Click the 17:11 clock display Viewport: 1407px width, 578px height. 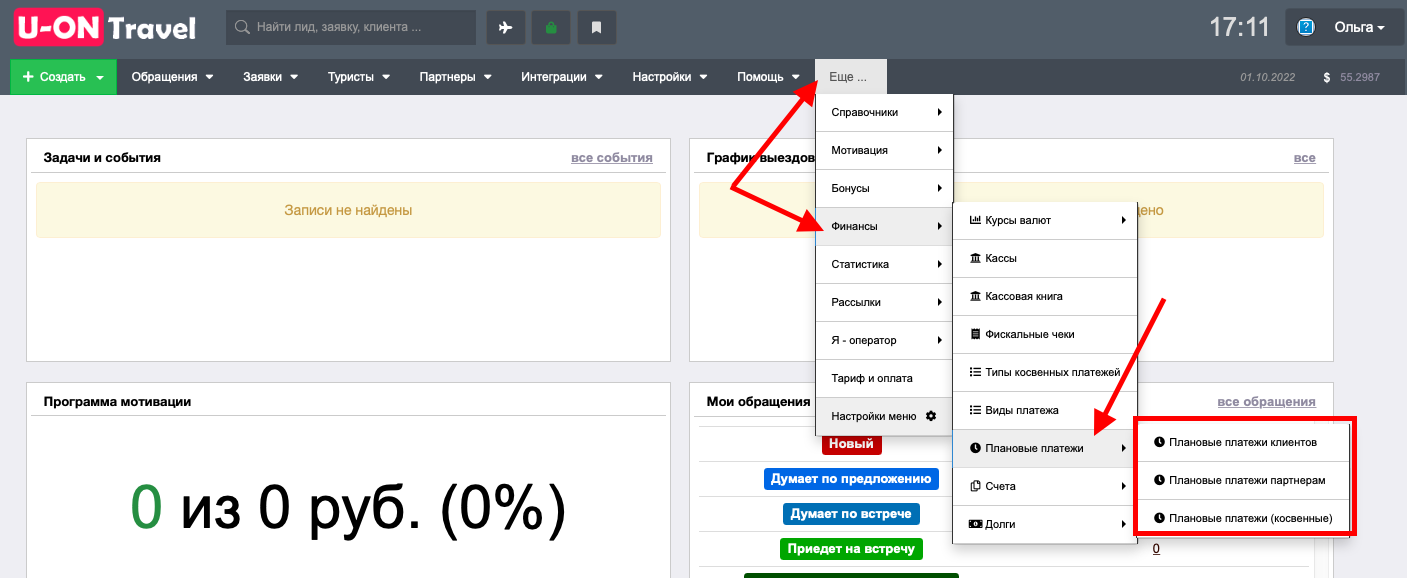(1239, 27)
